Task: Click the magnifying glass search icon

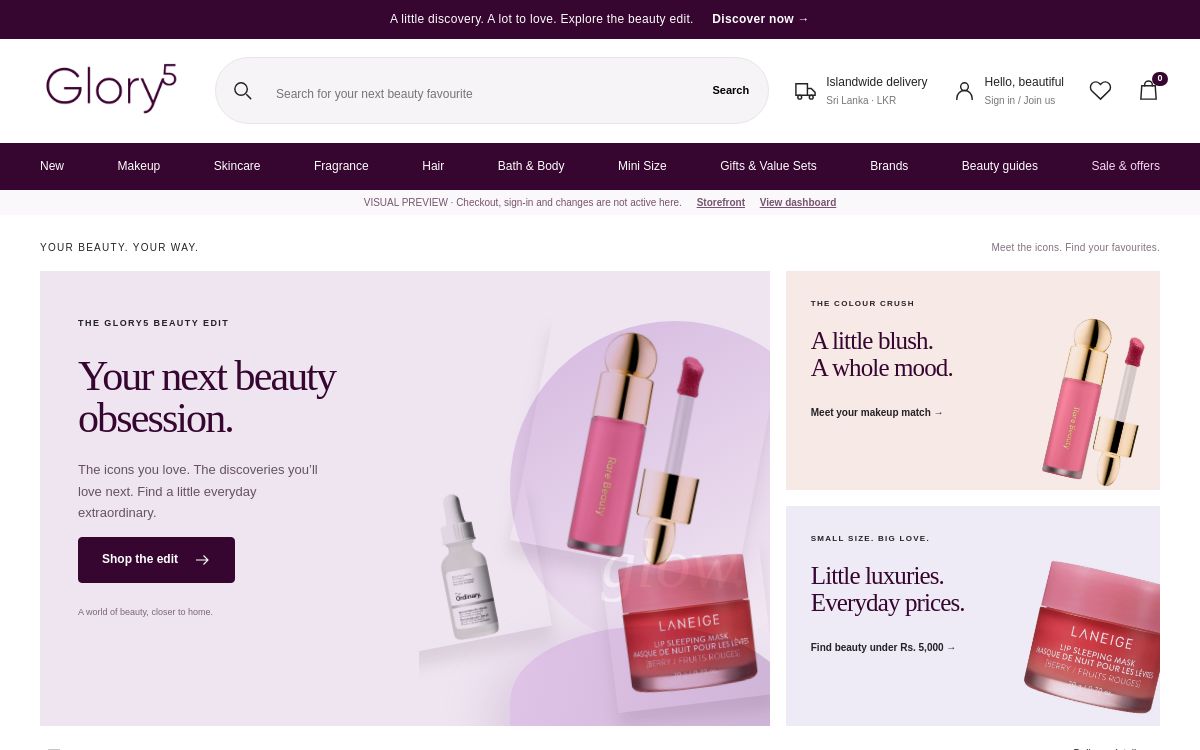Action: 243,91
